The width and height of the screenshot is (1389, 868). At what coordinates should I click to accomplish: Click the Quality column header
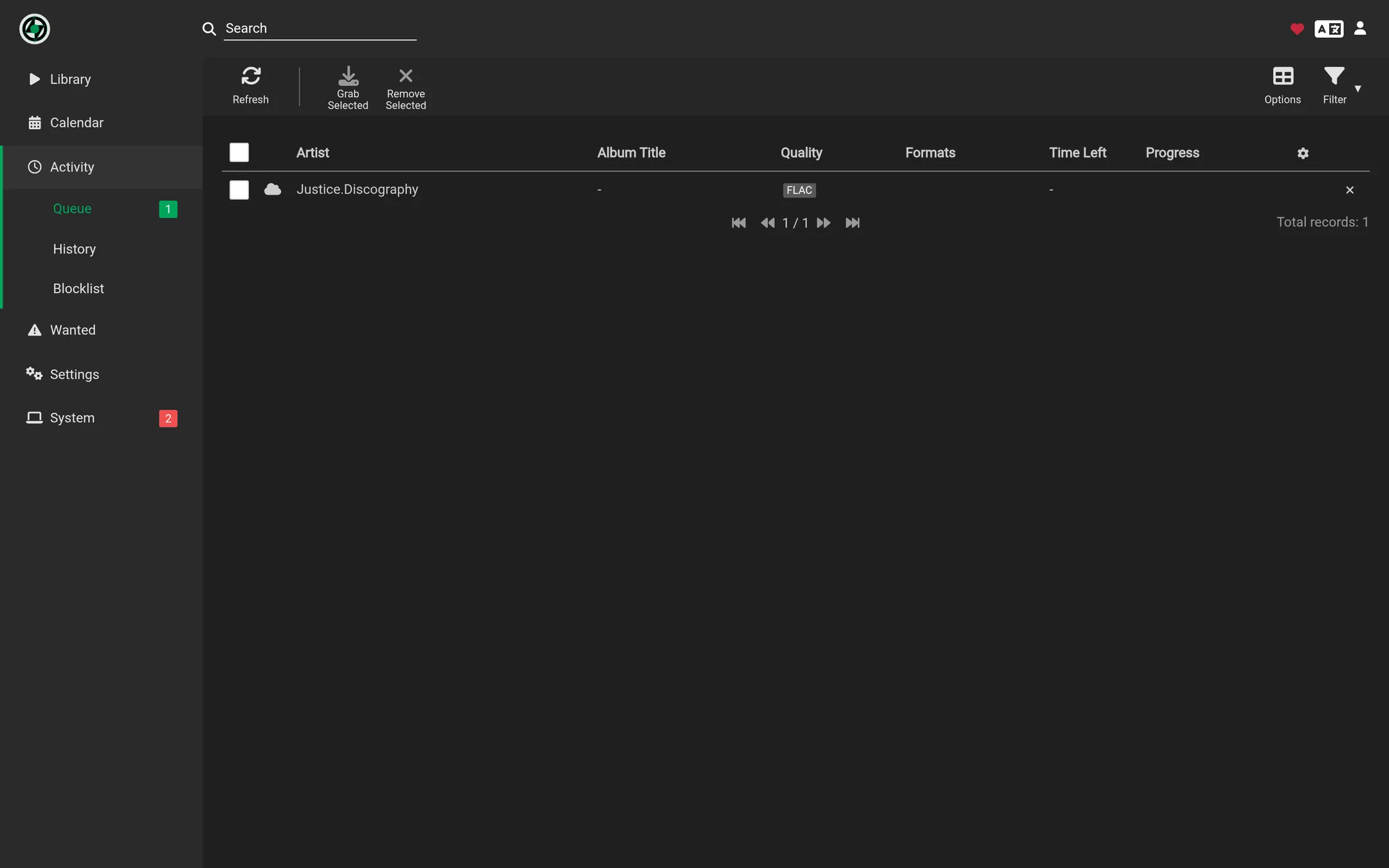pyautogui.click(x=801, y=153)
